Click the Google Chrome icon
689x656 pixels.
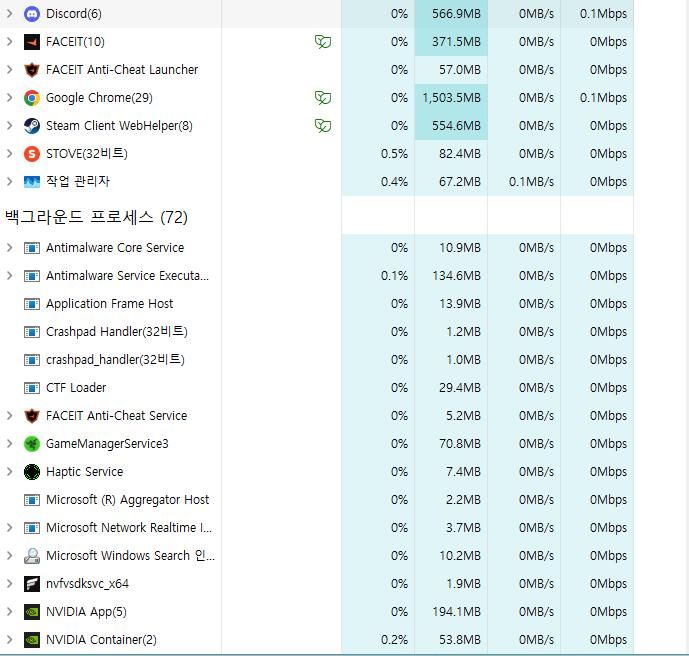tap(32, 98)
